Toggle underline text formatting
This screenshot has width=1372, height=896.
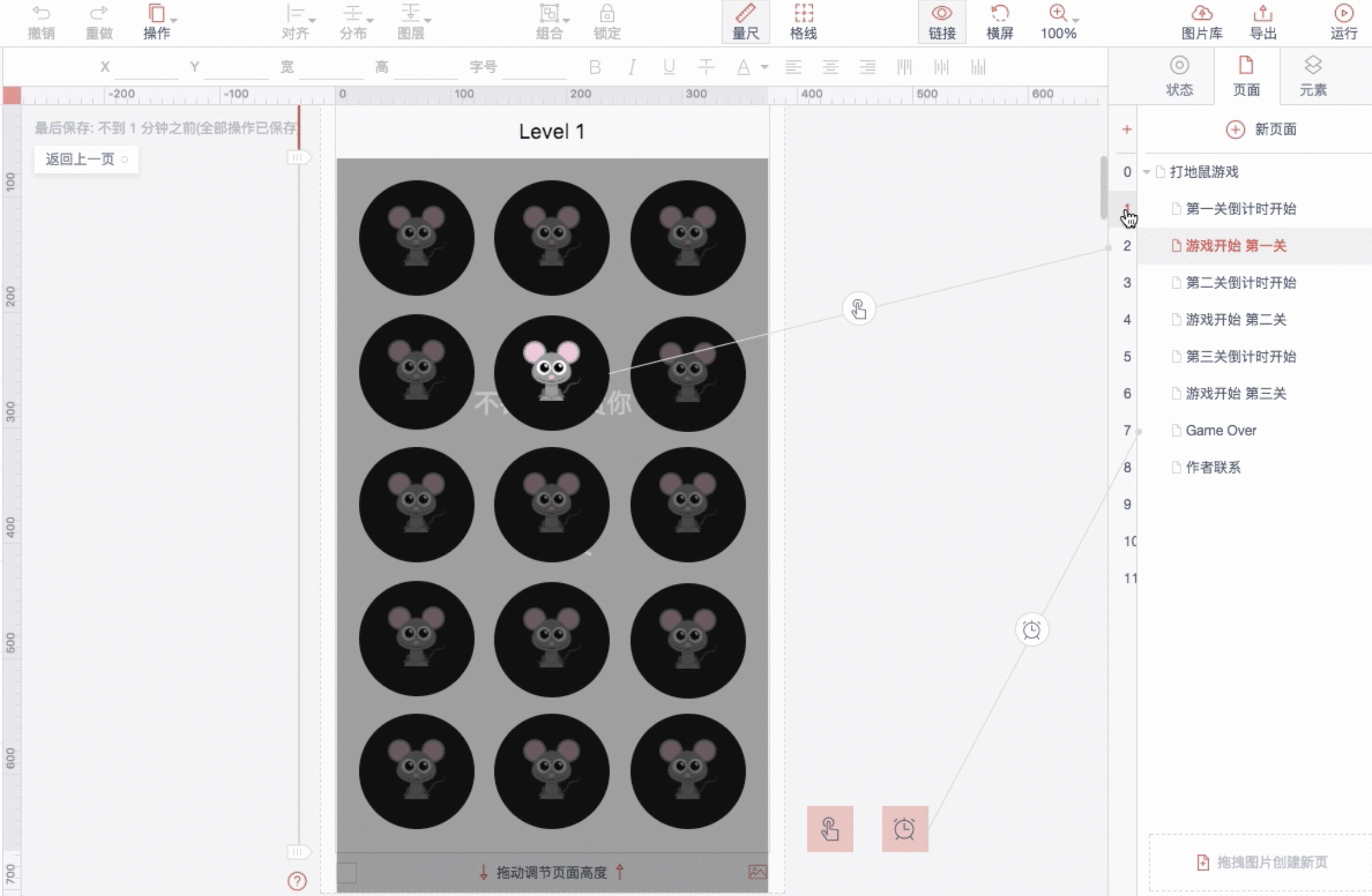point(669,67)
